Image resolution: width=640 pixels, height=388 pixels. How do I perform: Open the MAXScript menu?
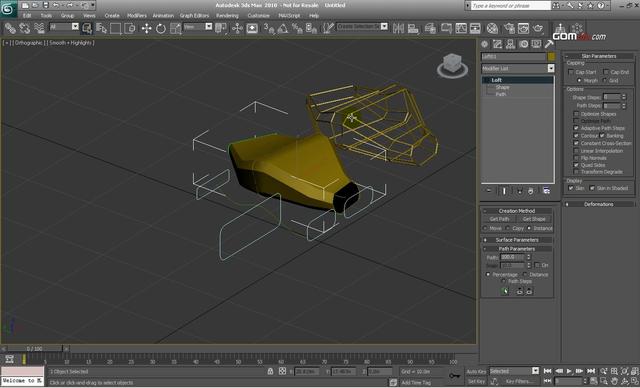click(x=289, y=16)
